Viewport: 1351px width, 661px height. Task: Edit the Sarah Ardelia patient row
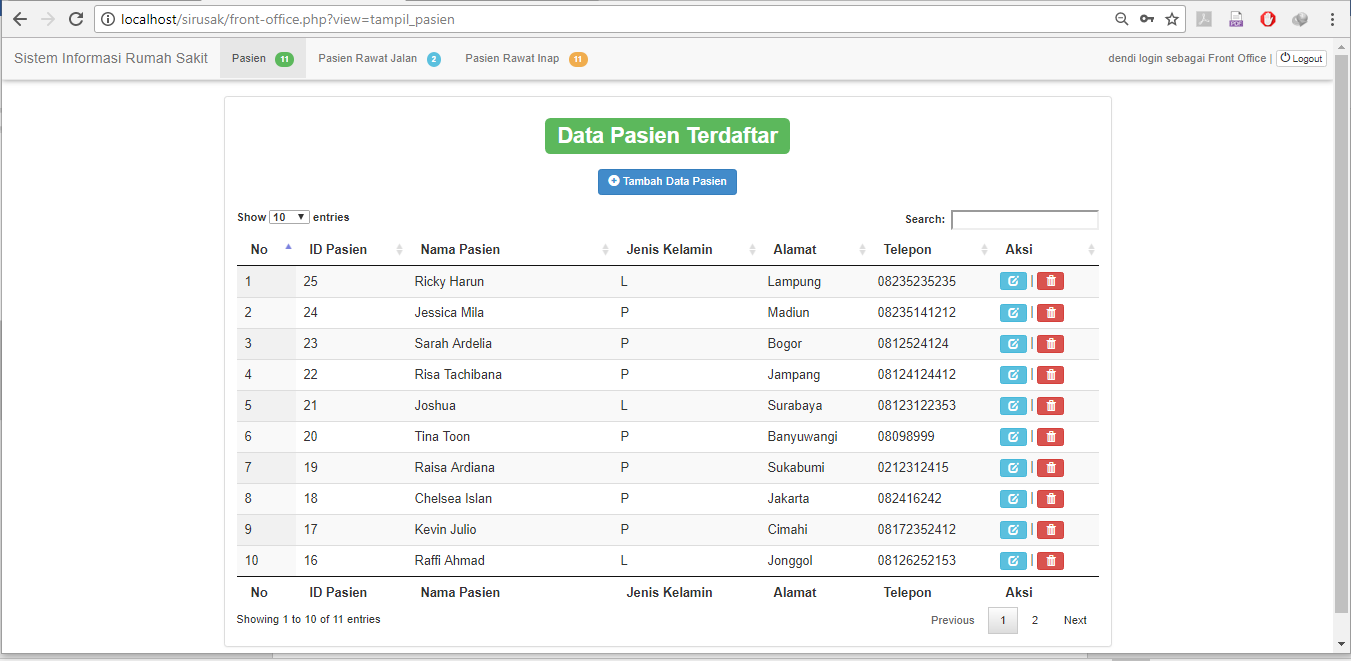click(x=1013, y=344)
